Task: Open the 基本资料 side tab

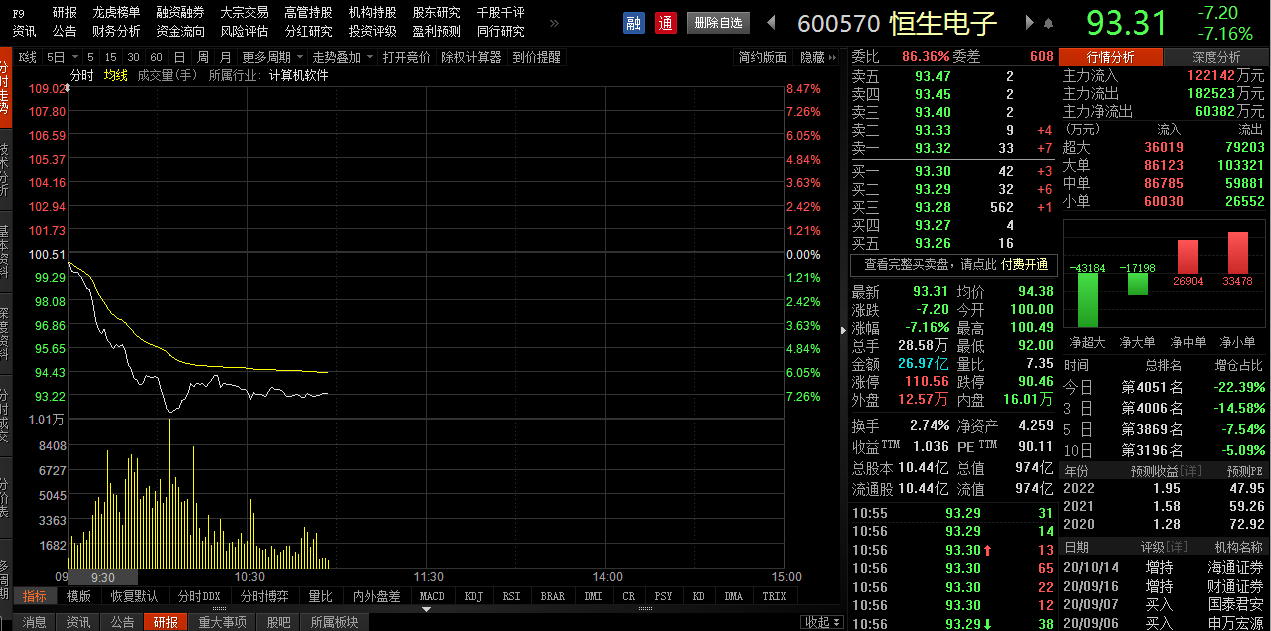Action: [x=6, y=250]
